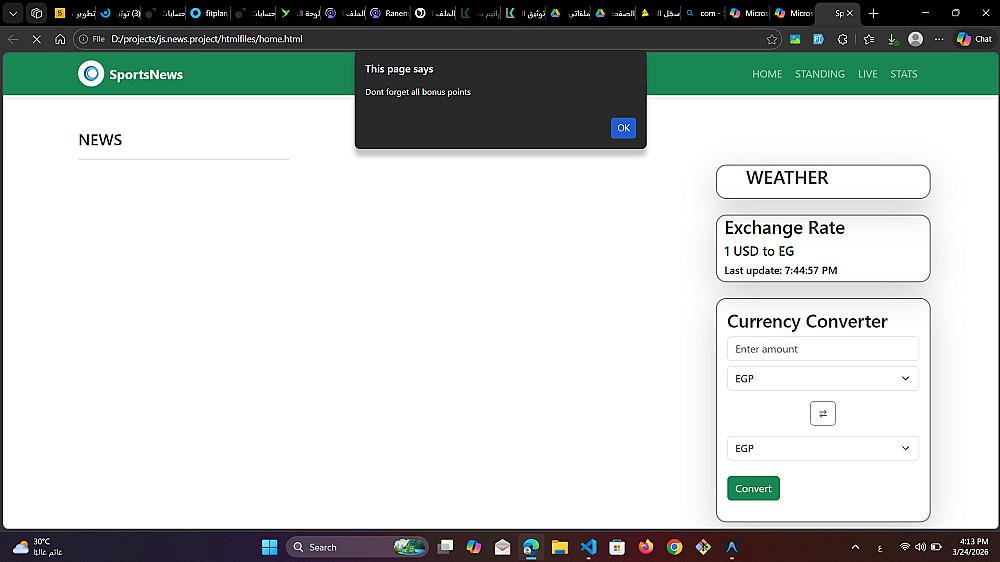
Task: Expand the tab search dropdown arrow
Action: coord(13,13)
